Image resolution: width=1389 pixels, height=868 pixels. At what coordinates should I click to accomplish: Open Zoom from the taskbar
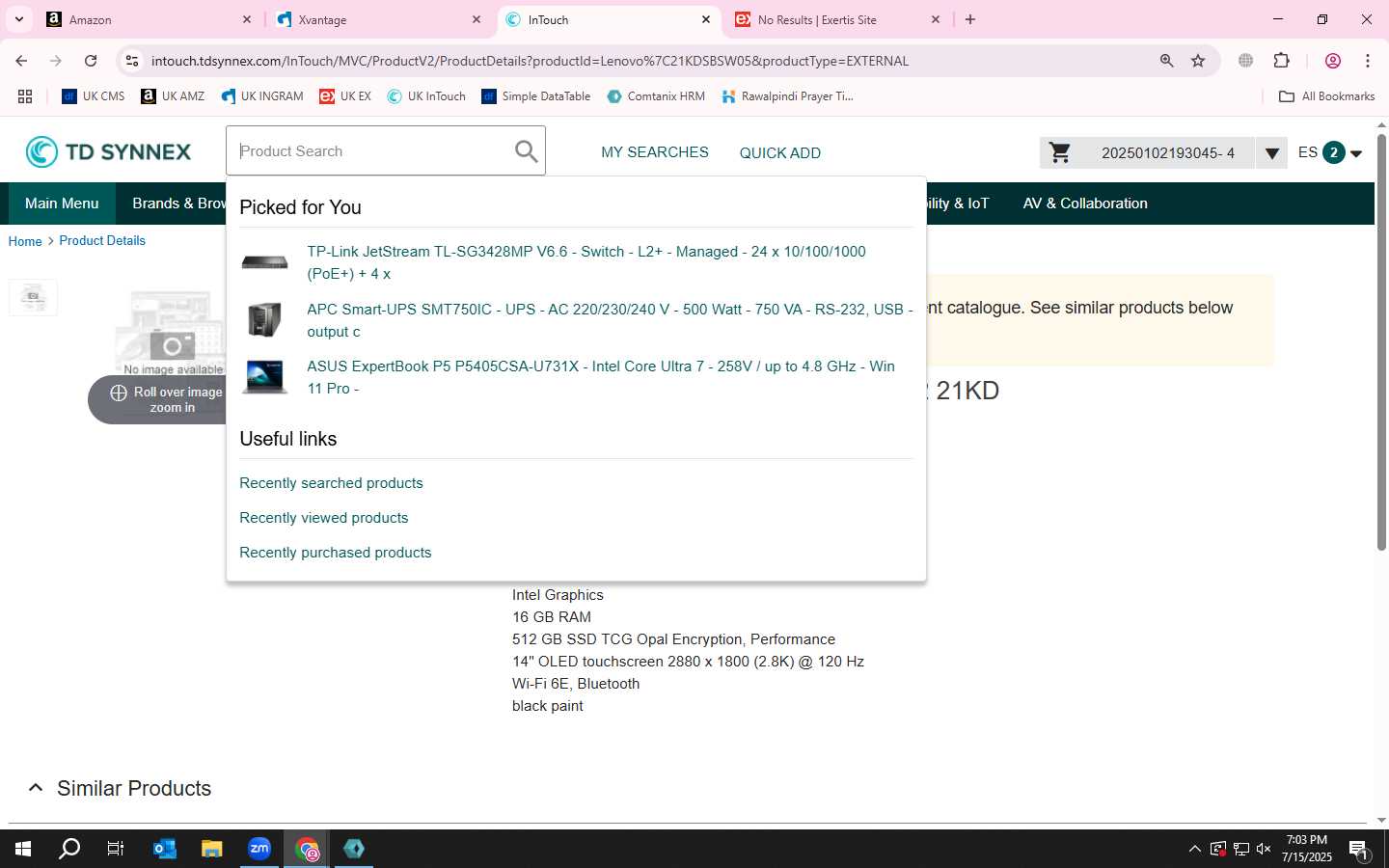tap(259, 849)
